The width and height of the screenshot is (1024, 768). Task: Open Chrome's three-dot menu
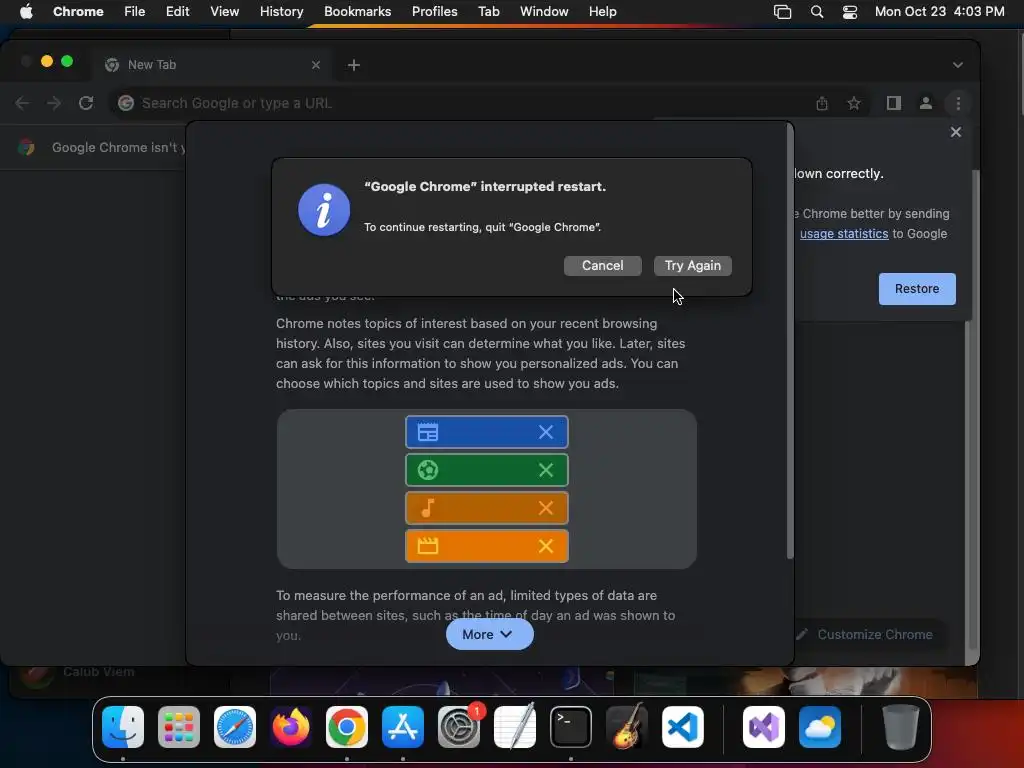[x=958, y=103]
